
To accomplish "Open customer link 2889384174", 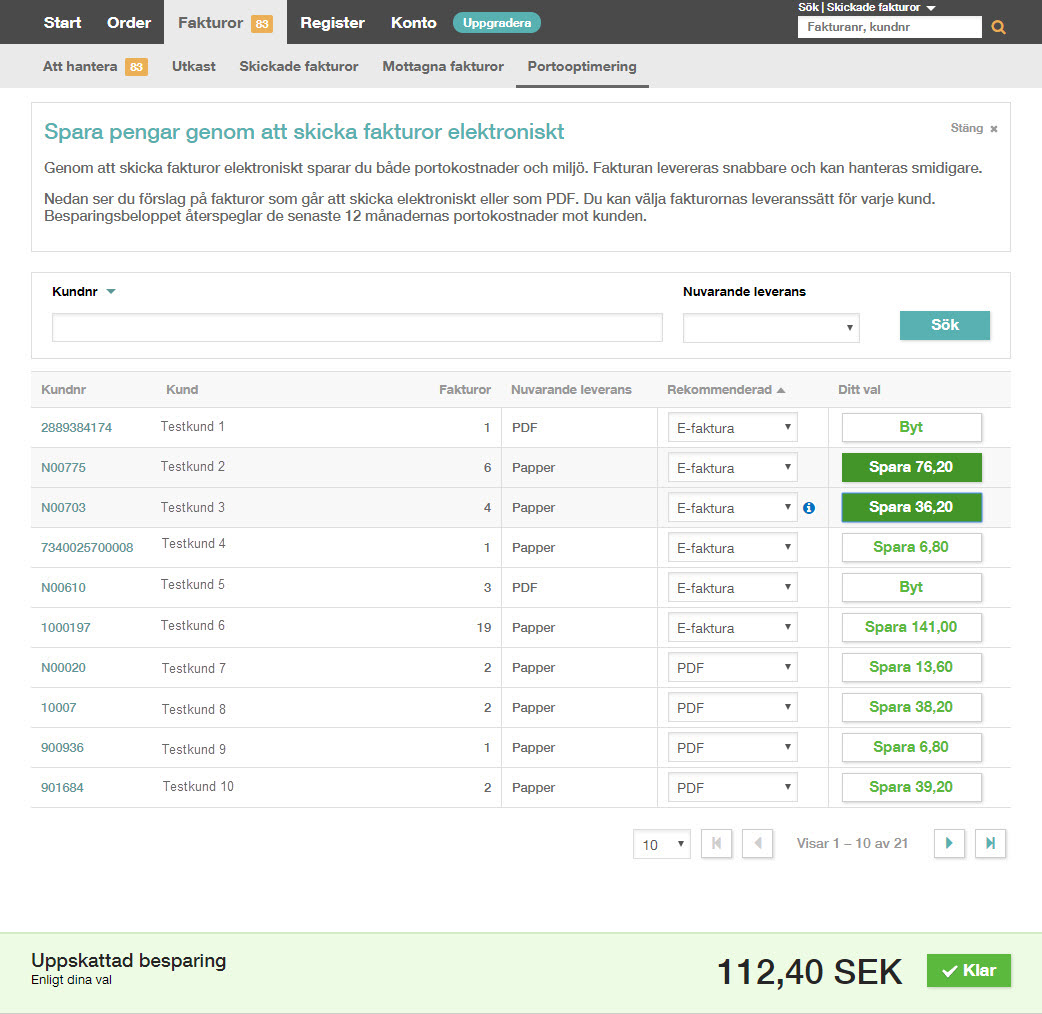I will pos(76,428).
